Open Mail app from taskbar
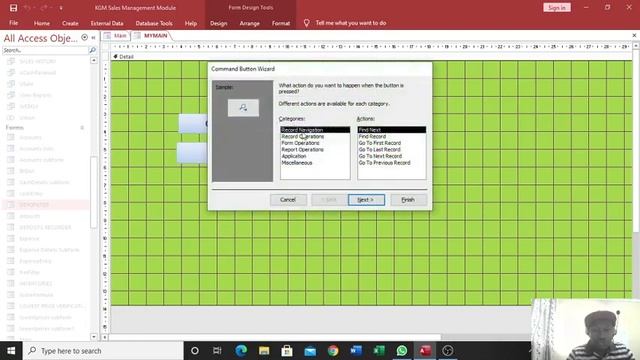This screenshot has width=640, height=360. click(x=310, y=351)
